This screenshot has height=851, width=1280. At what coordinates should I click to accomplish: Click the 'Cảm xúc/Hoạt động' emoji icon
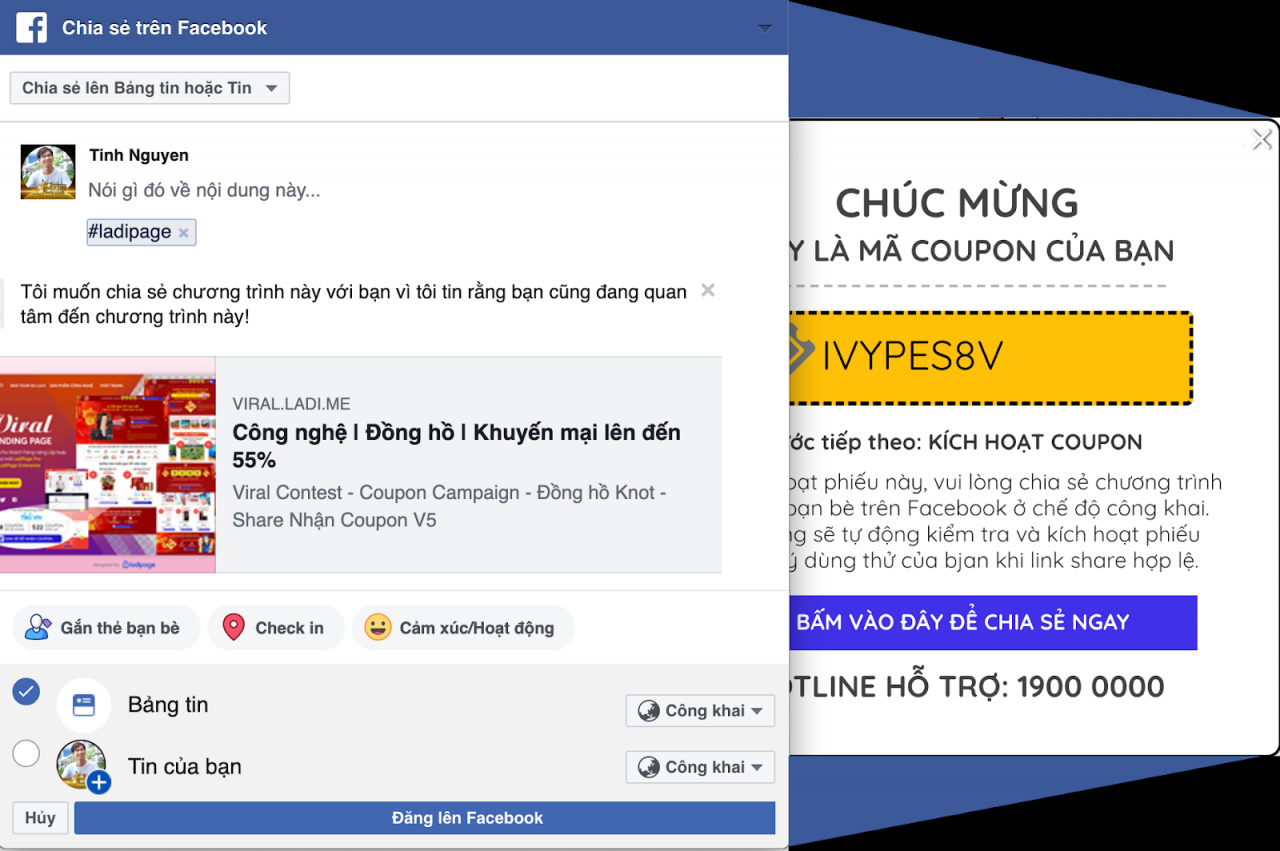coord(377,628)
